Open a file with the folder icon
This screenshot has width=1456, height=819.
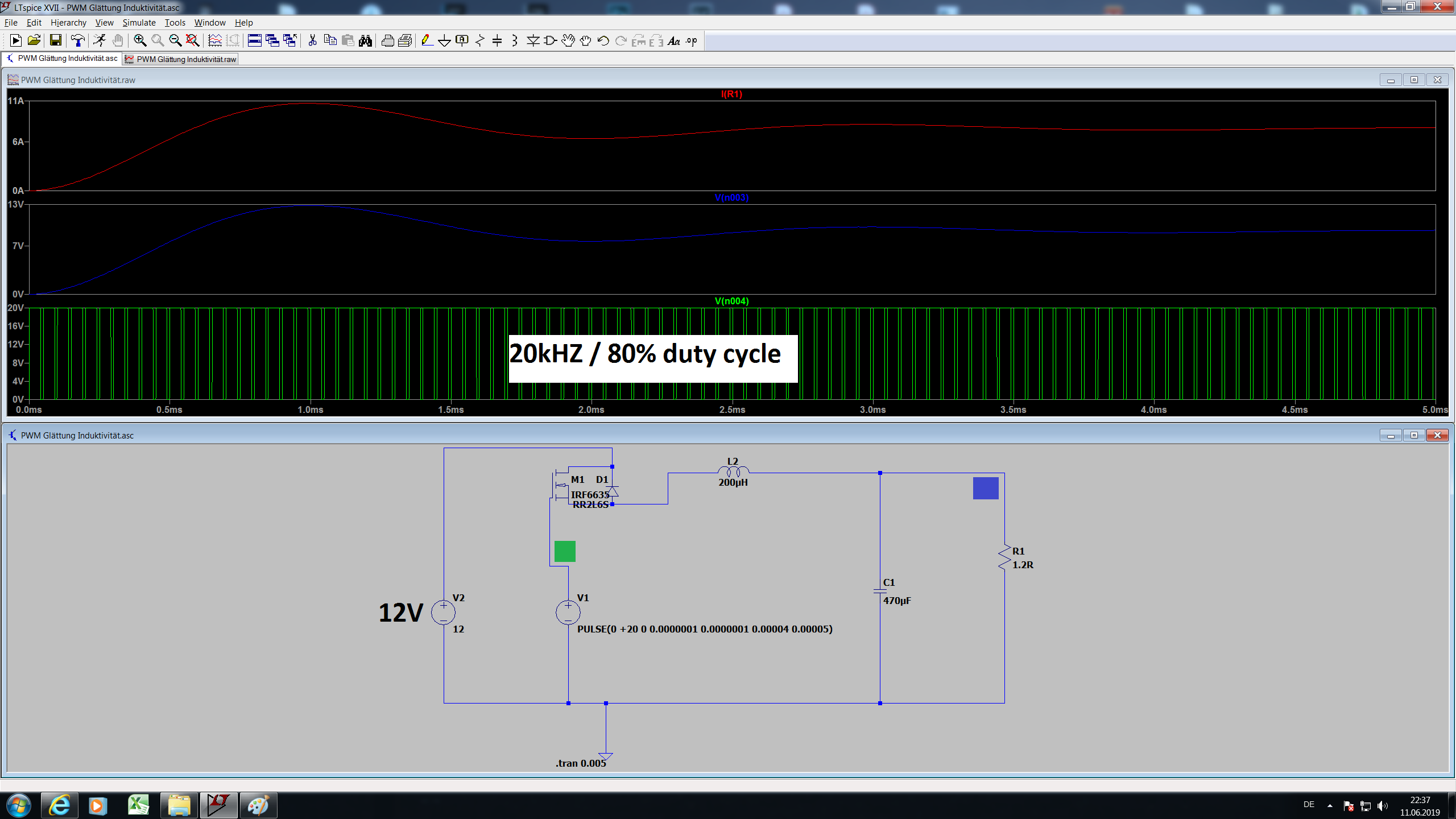pos(34,40)
